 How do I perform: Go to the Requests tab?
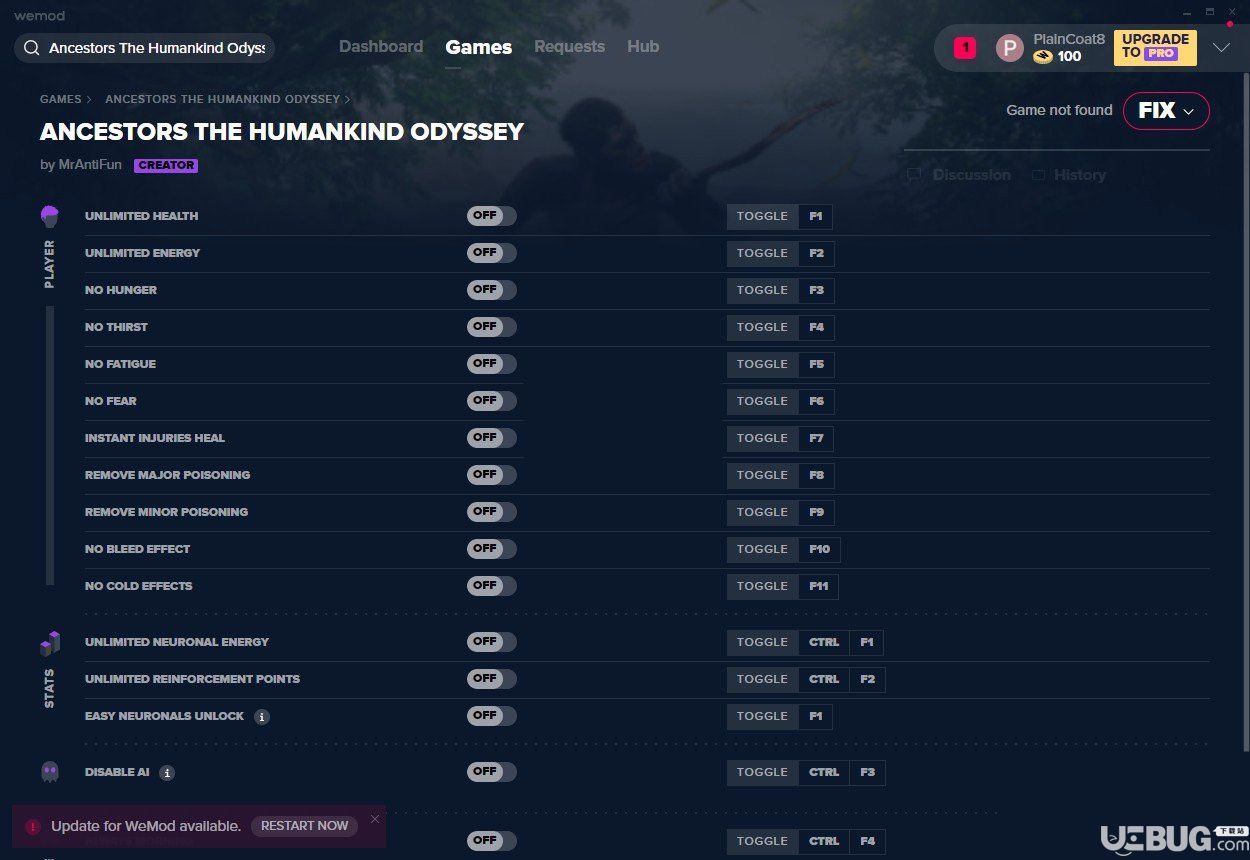(569, 47)
